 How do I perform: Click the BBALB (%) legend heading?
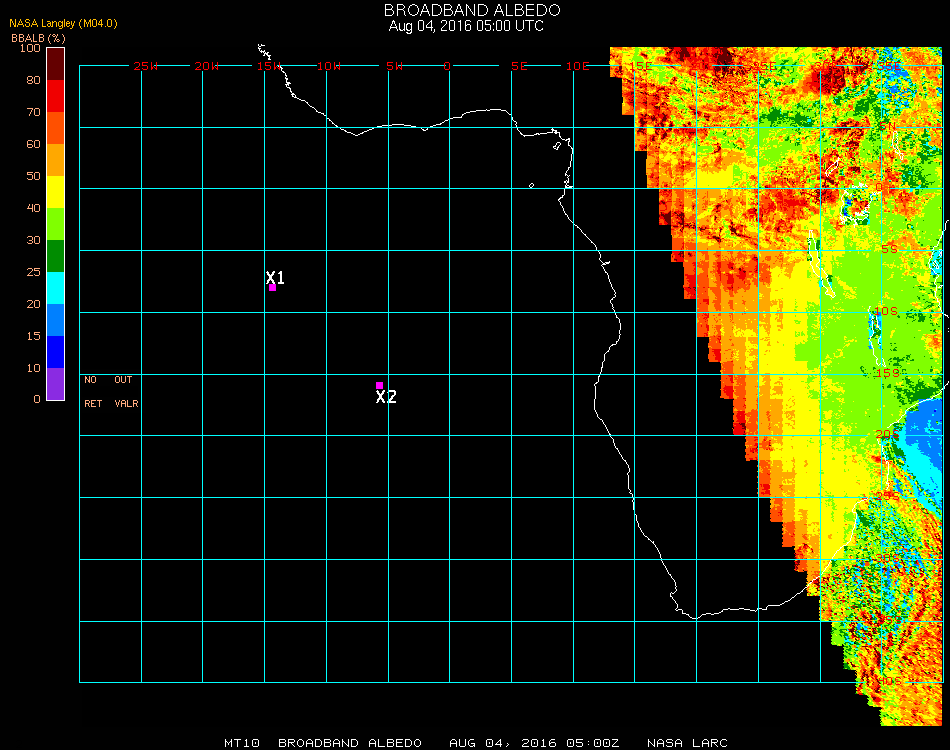click(38, 37)
